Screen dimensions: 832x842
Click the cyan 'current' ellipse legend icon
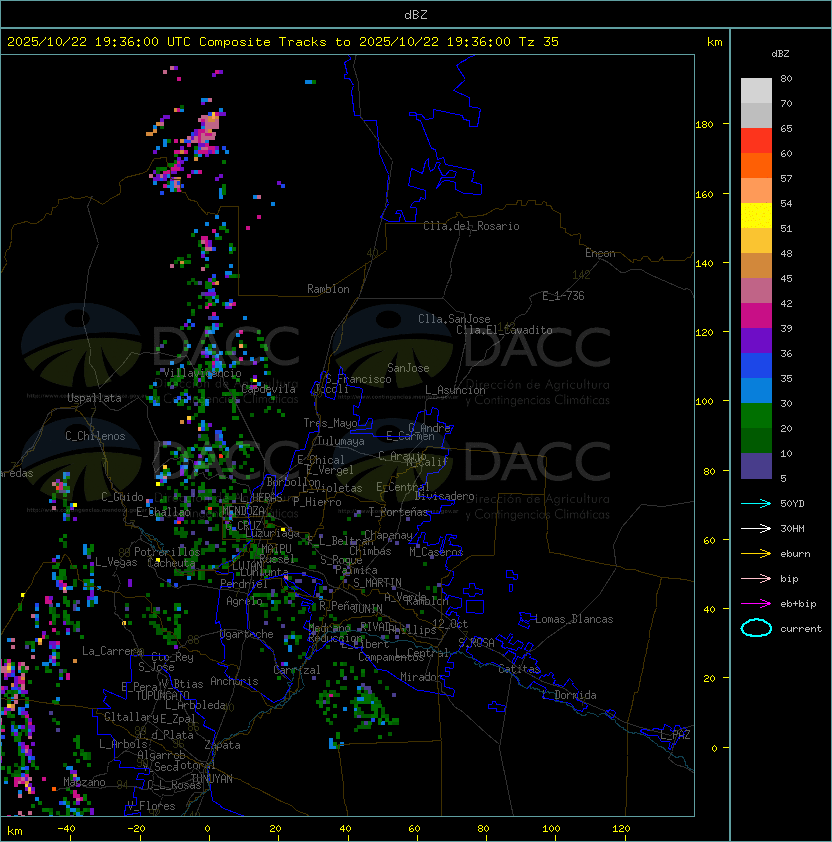tap(756, 628)
